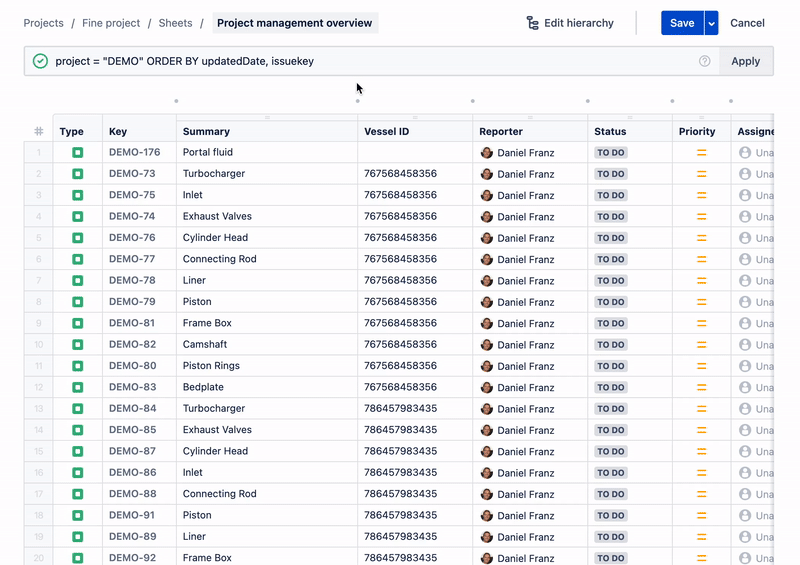Click Daniel Franz avatar in DEMO-78 row
This screenshot has width=800, height=565.
[487, 281]
